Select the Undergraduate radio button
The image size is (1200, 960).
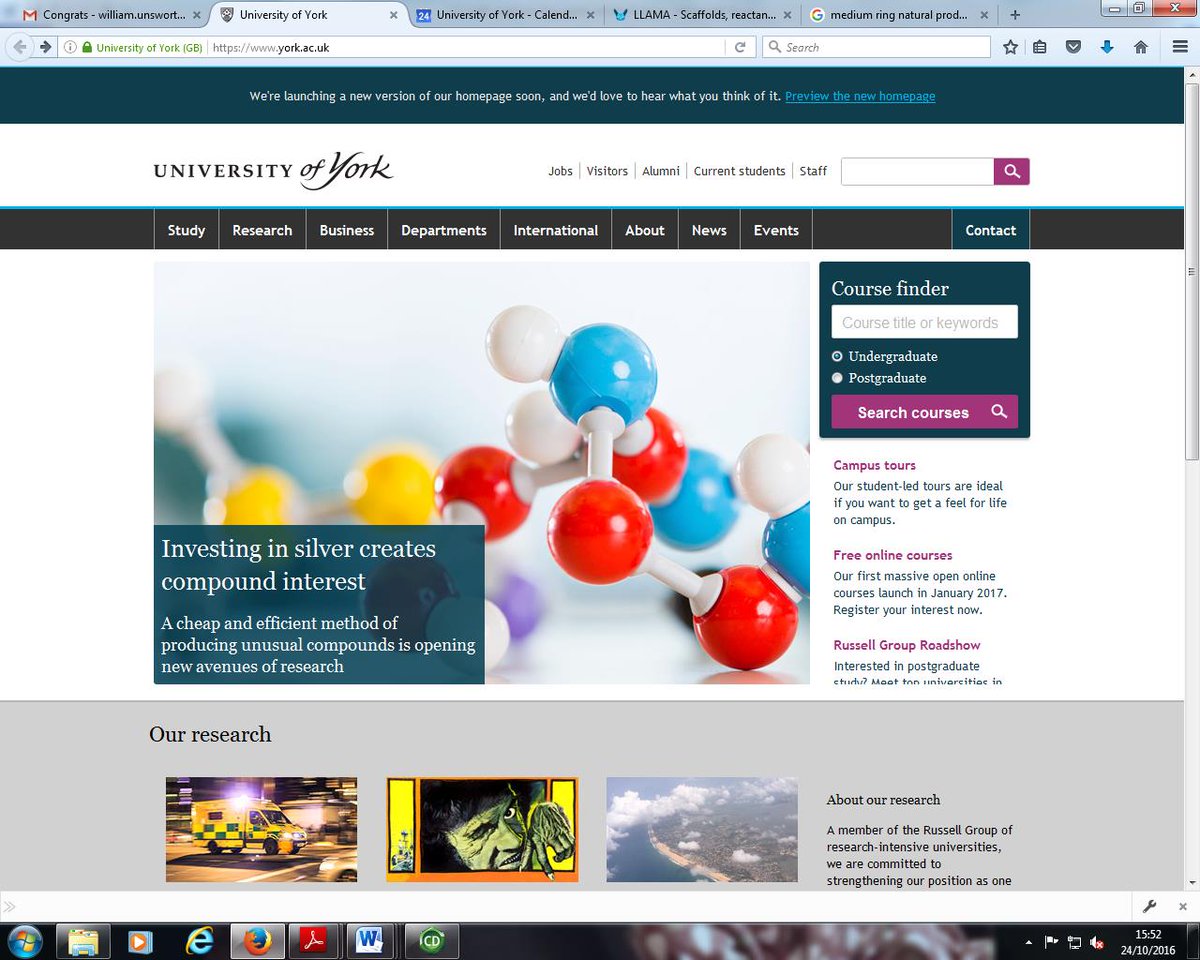pos(837,356)
